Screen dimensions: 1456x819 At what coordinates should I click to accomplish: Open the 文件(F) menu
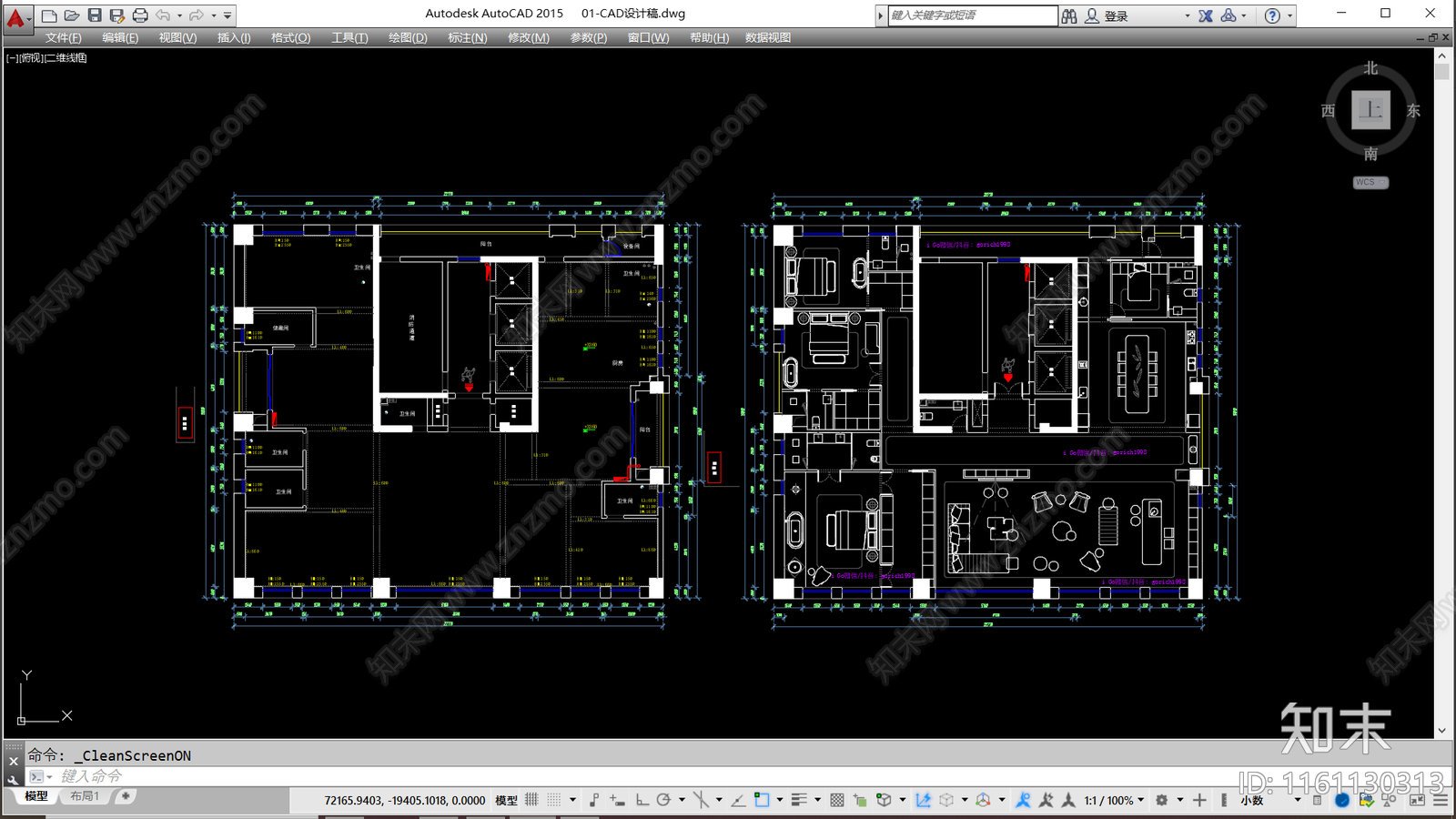tap(64, 37)
